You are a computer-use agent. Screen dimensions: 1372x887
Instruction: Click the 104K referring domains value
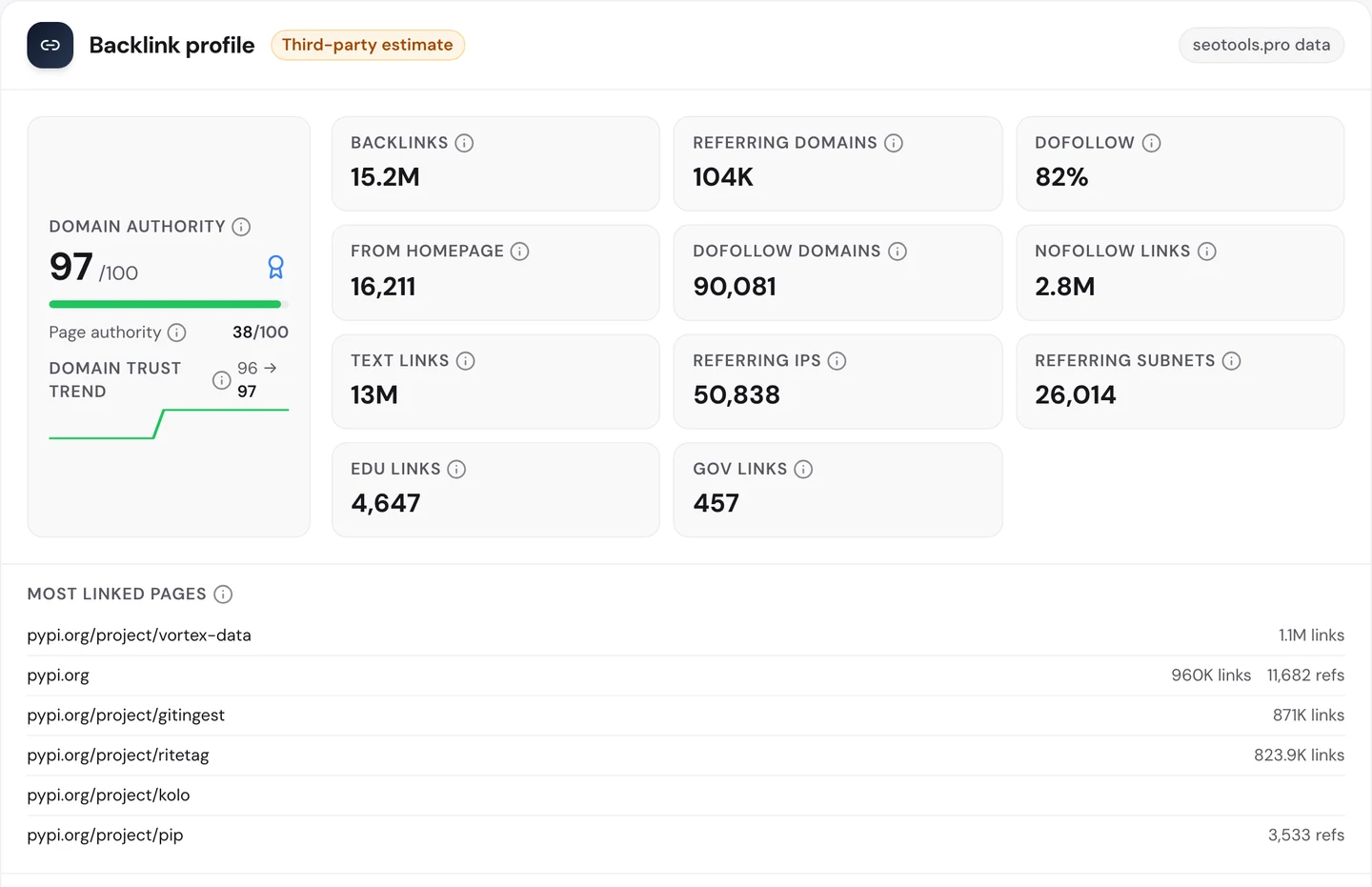pos(723,177)
